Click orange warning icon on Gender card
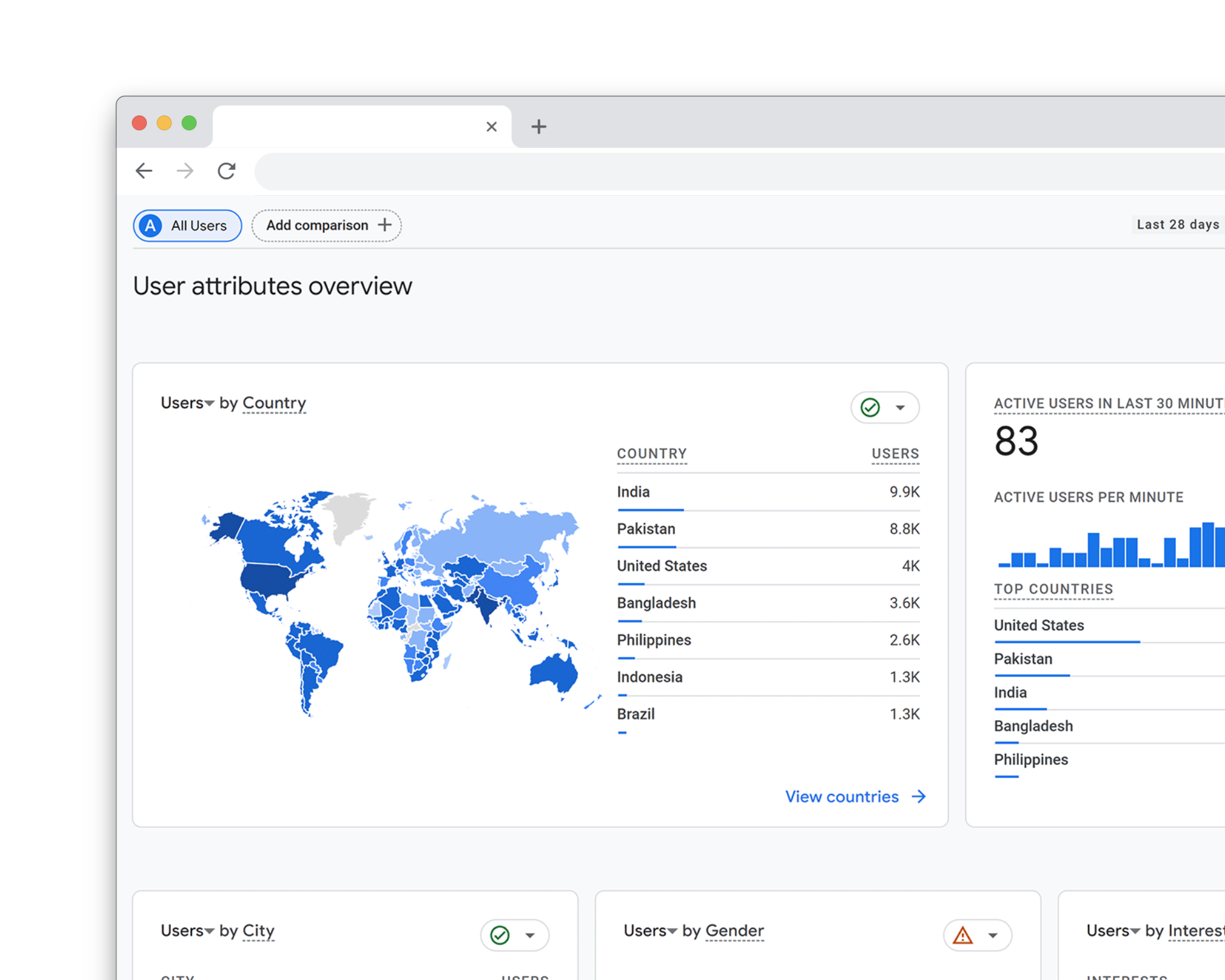This screenshot has width=1225, height=980. (962, 935)
